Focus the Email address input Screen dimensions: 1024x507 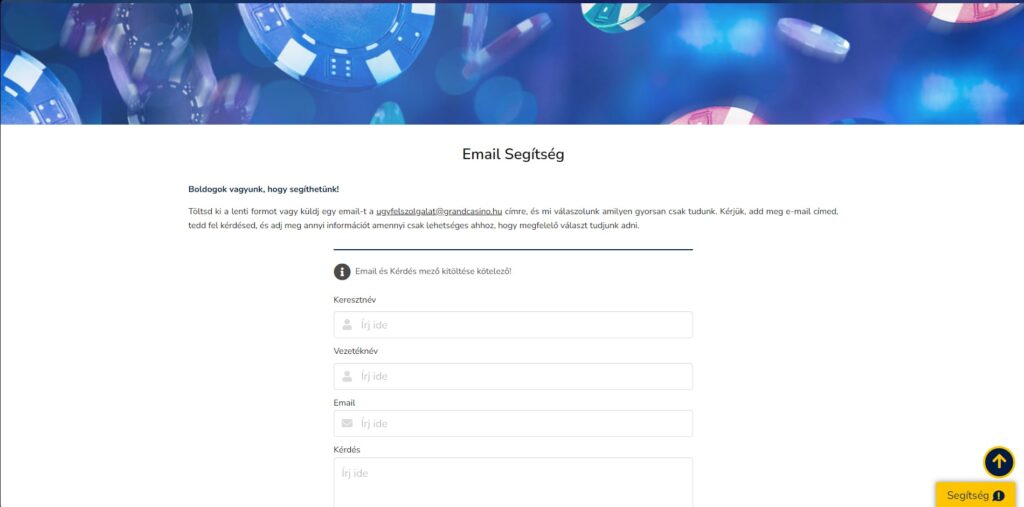pos(520,423)
